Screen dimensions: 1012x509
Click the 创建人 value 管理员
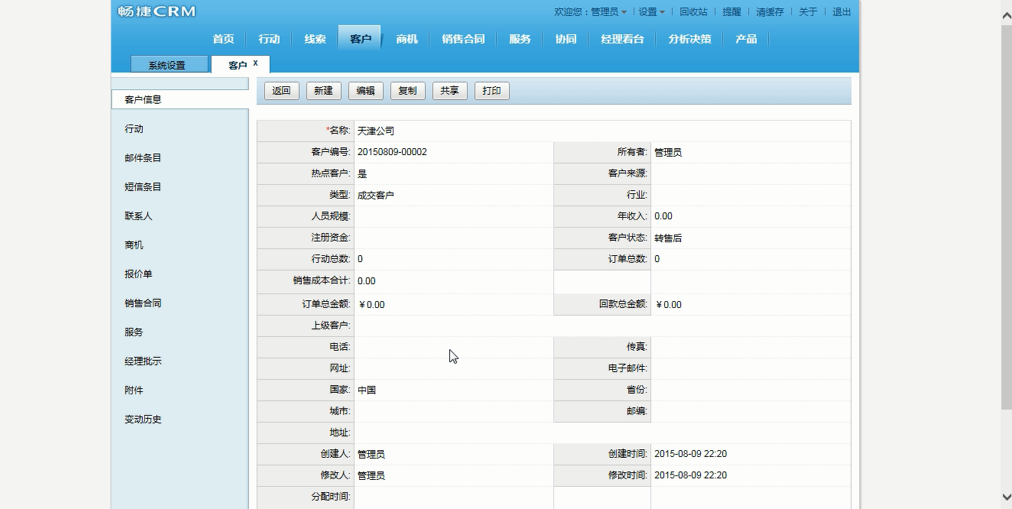[x=371, y=454]
